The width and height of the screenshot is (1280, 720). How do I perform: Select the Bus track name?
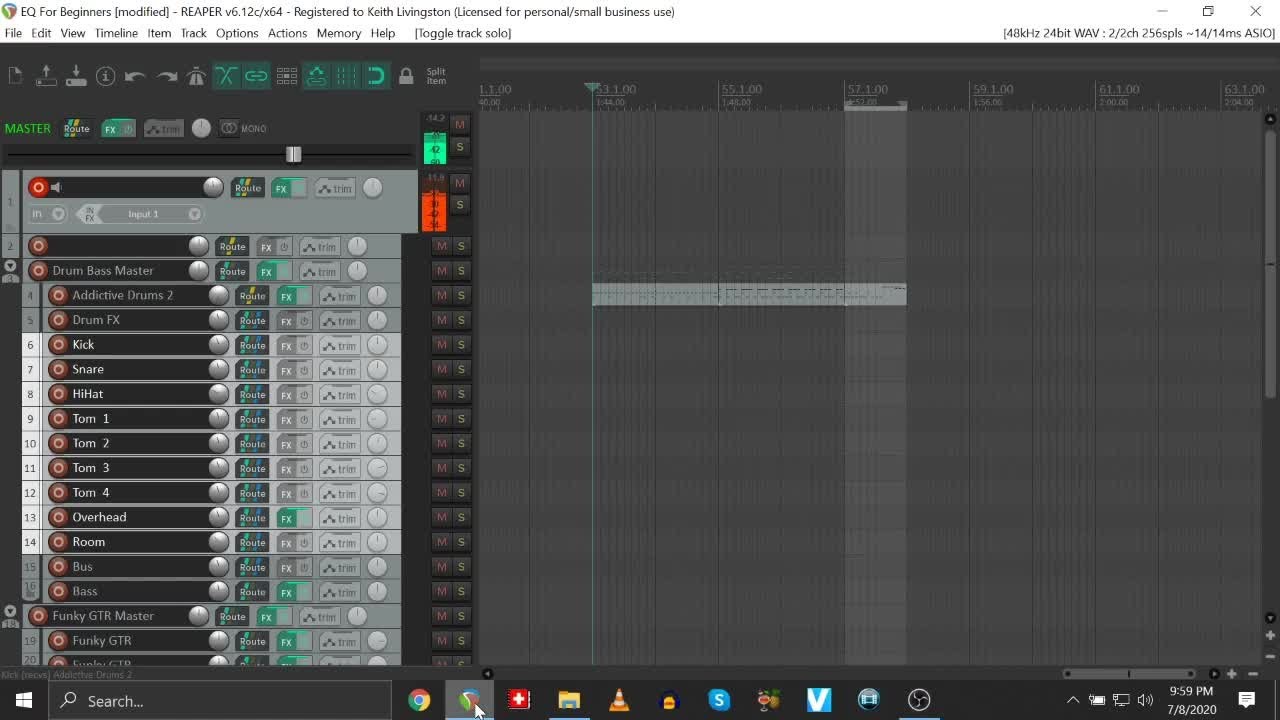82,566
